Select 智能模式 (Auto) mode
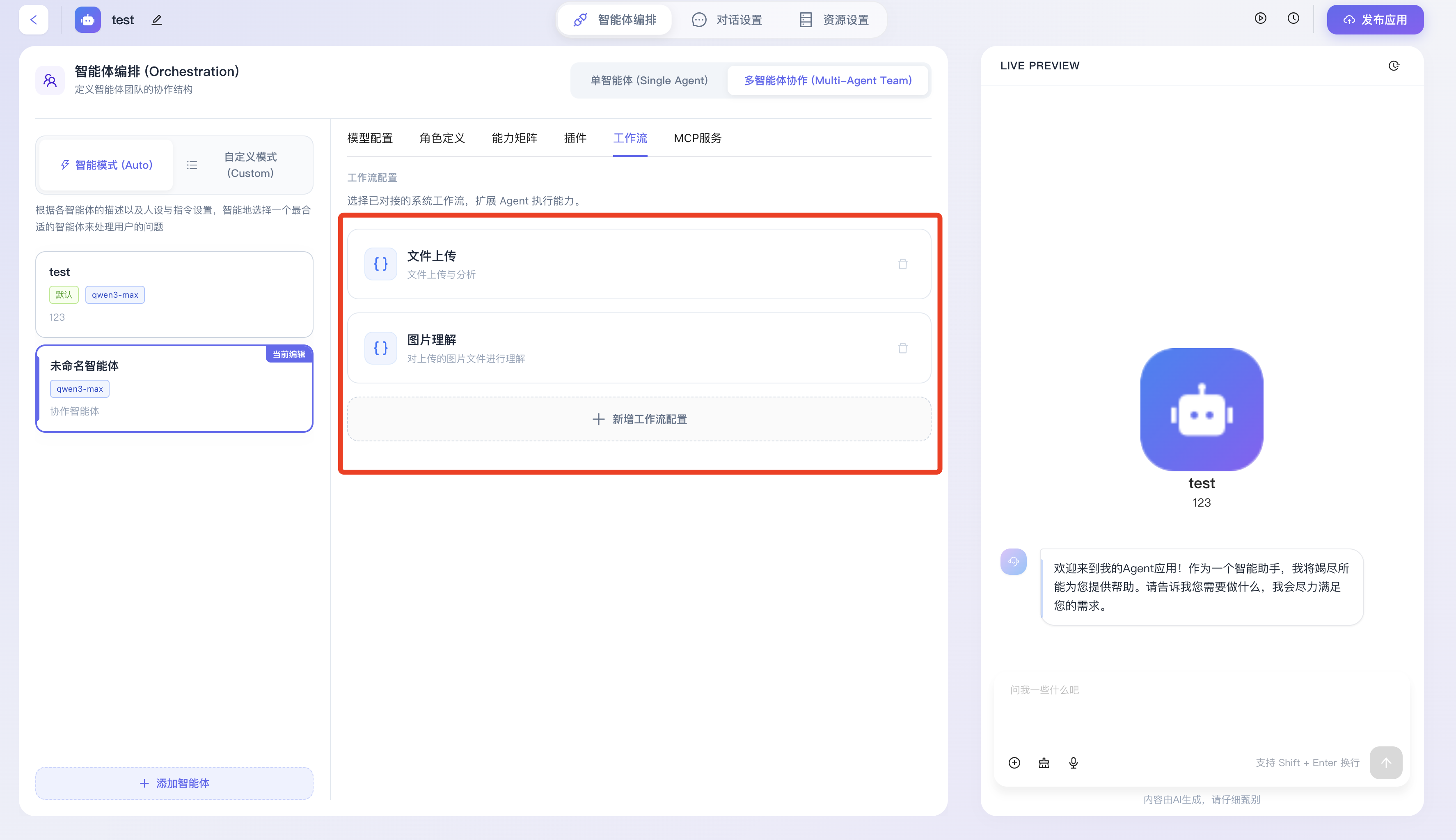 (x=107, y=165)
